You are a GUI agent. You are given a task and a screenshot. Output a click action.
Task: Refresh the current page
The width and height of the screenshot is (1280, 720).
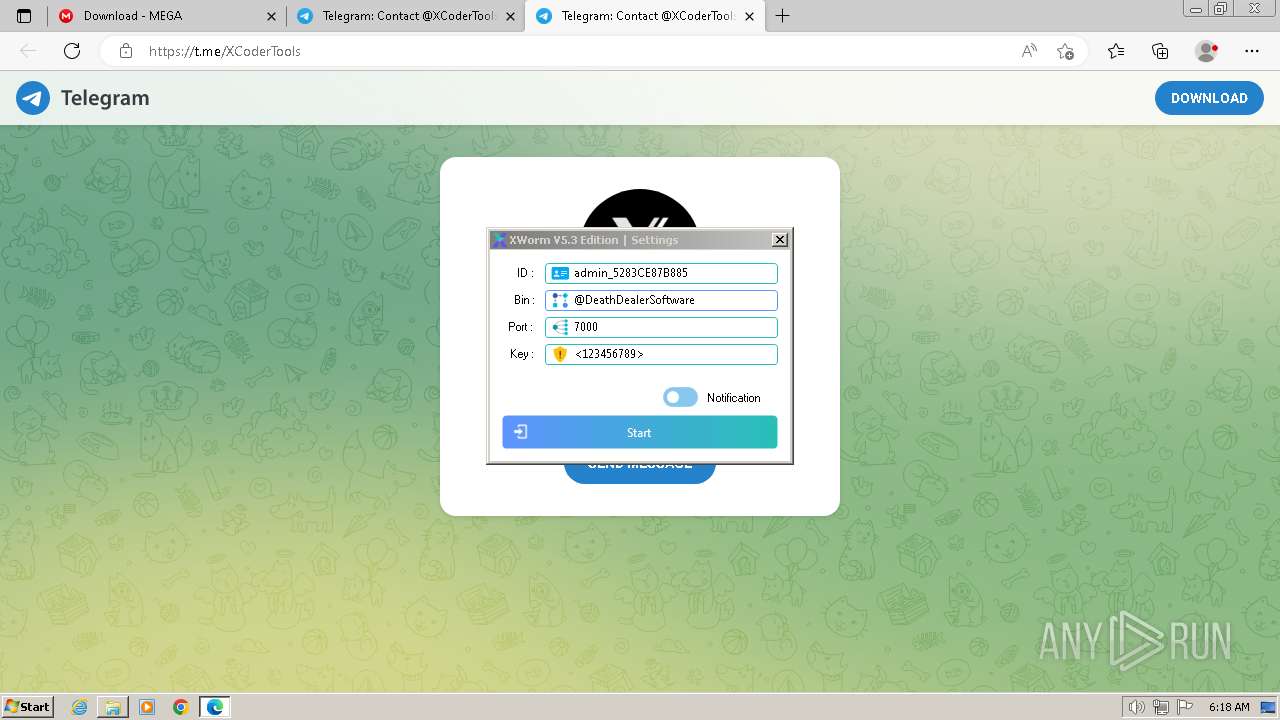[72, 51]
